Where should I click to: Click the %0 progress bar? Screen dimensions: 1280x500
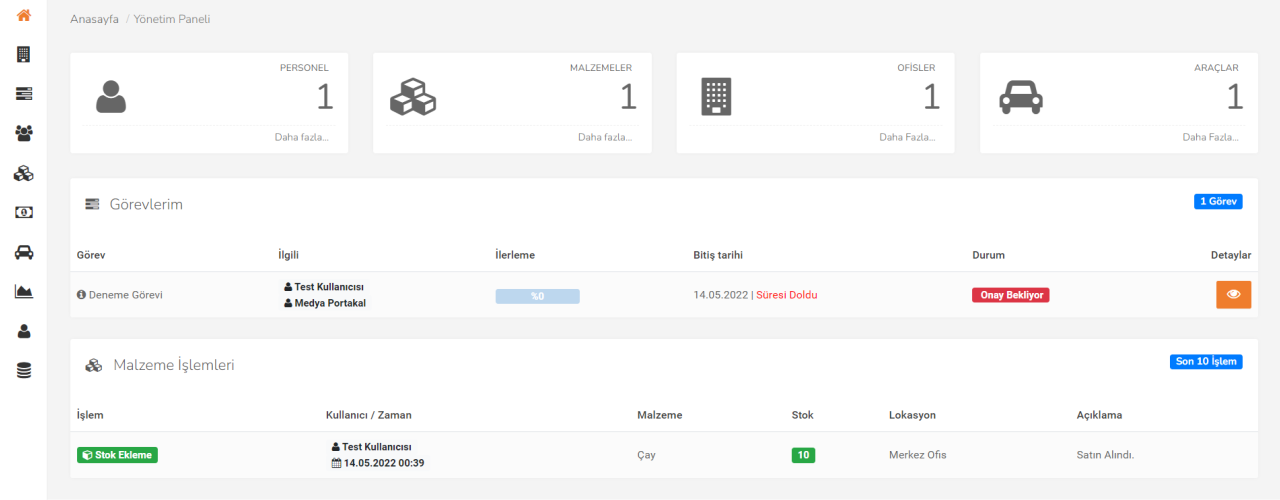click(537, 296)
